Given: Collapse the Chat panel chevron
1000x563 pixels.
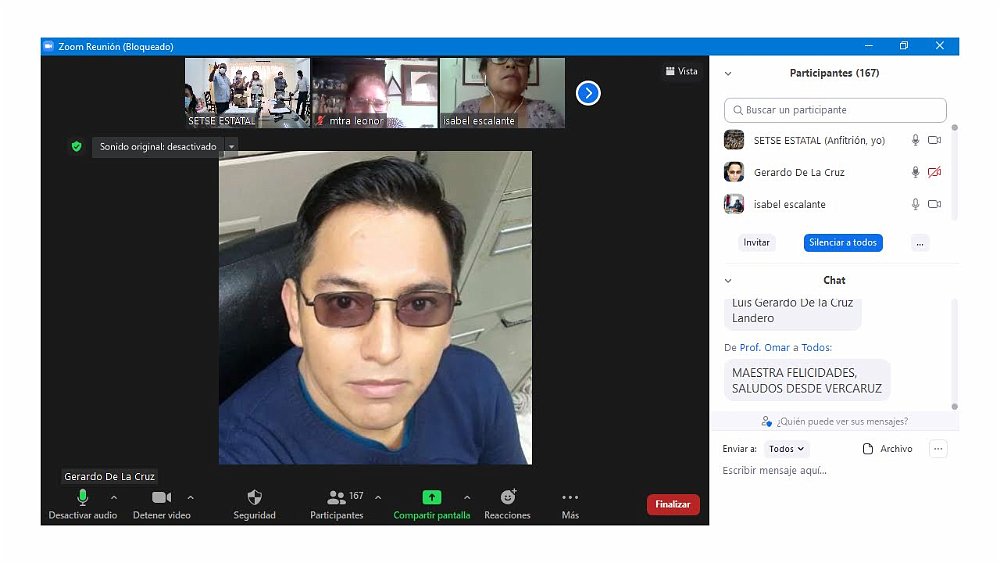Looking at the screenshot, I should (728, 281).
